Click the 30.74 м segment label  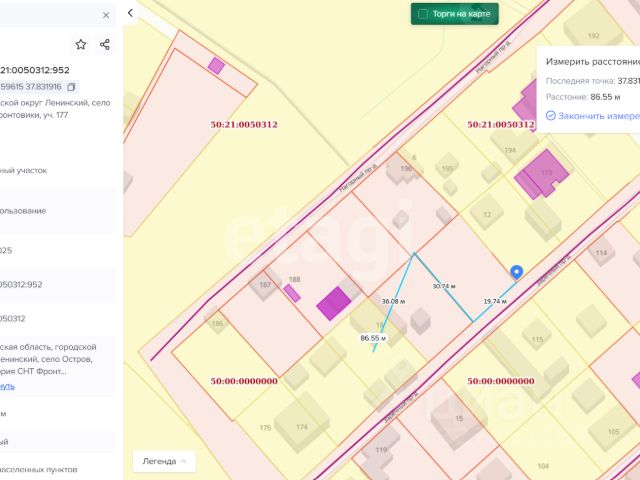444,286
